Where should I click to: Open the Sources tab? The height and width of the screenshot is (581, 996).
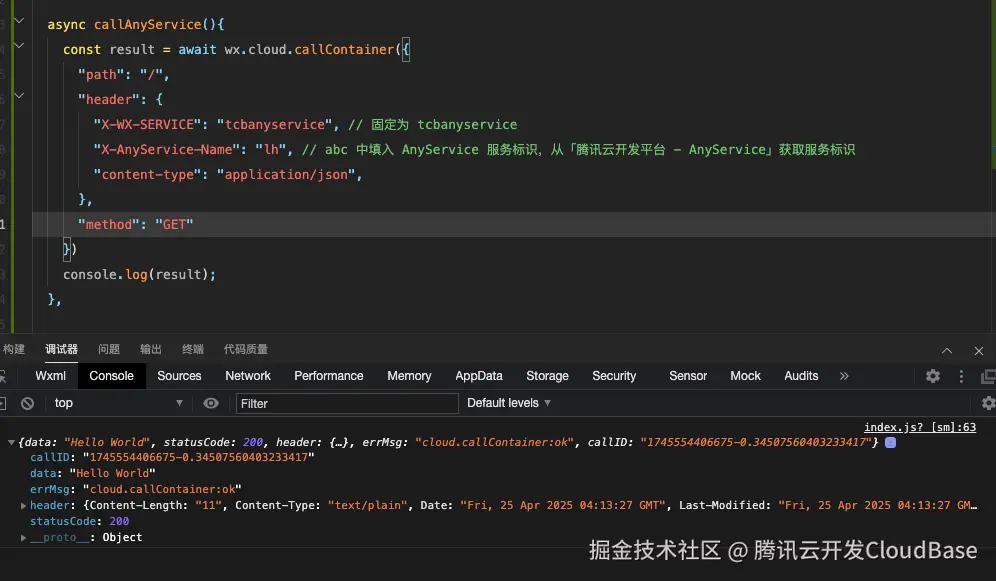tap(179, 376)
